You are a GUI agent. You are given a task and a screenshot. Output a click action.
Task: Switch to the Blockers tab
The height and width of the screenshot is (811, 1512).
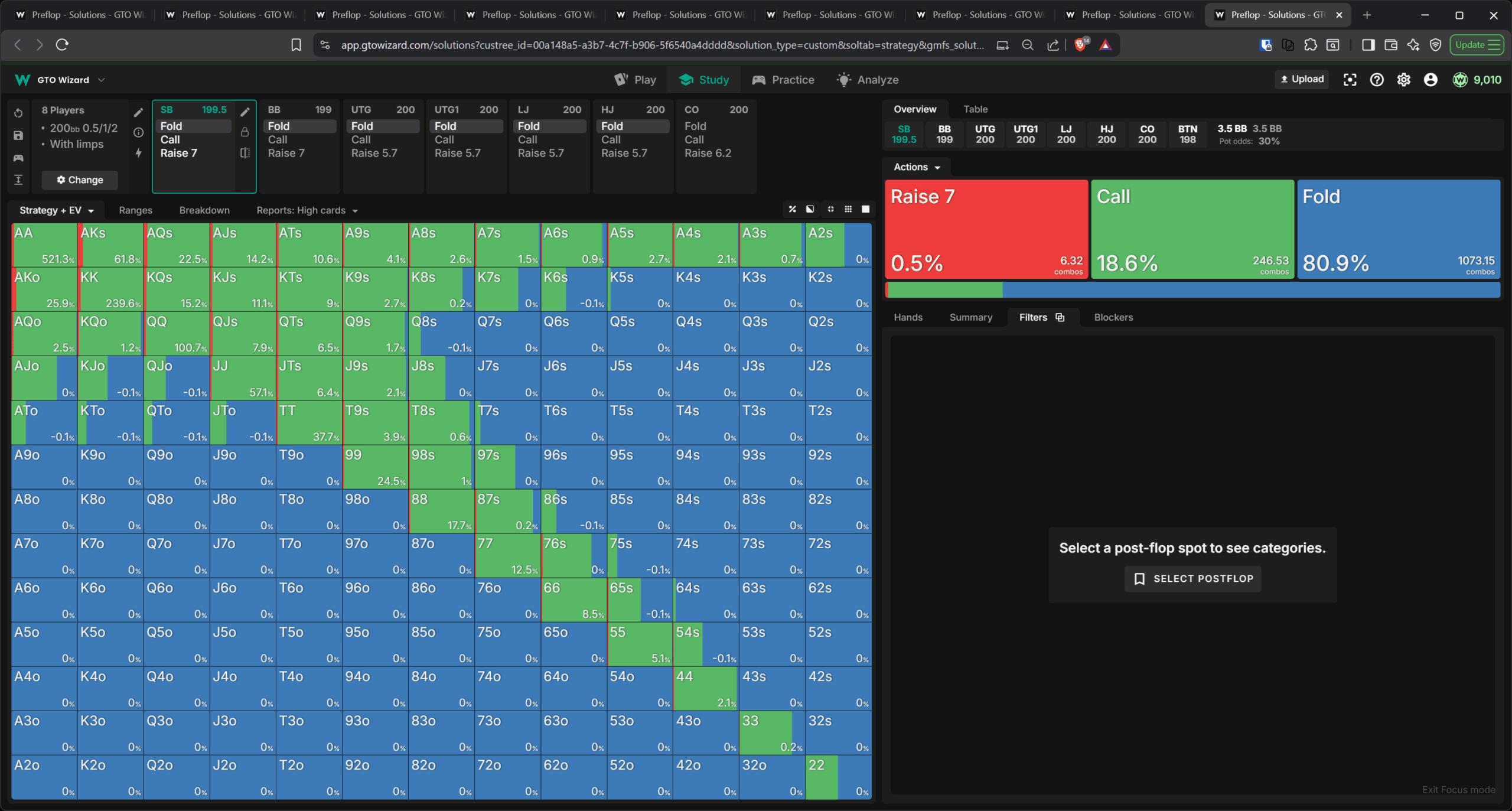pyautogui.click(x=1113, y=317)
